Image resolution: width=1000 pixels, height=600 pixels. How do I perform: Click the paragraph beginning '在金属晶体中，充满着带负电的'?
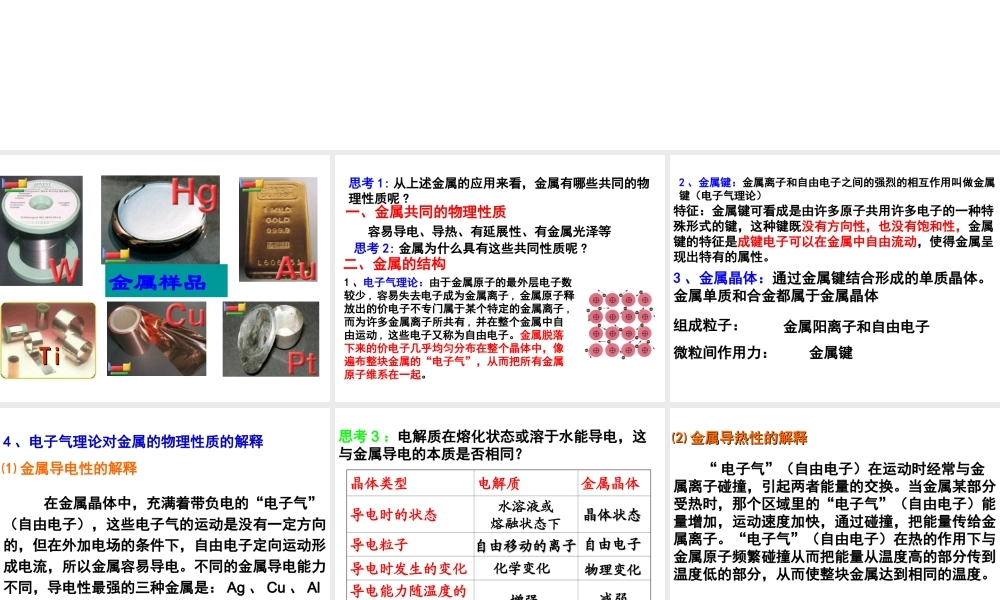pos(165,545)
